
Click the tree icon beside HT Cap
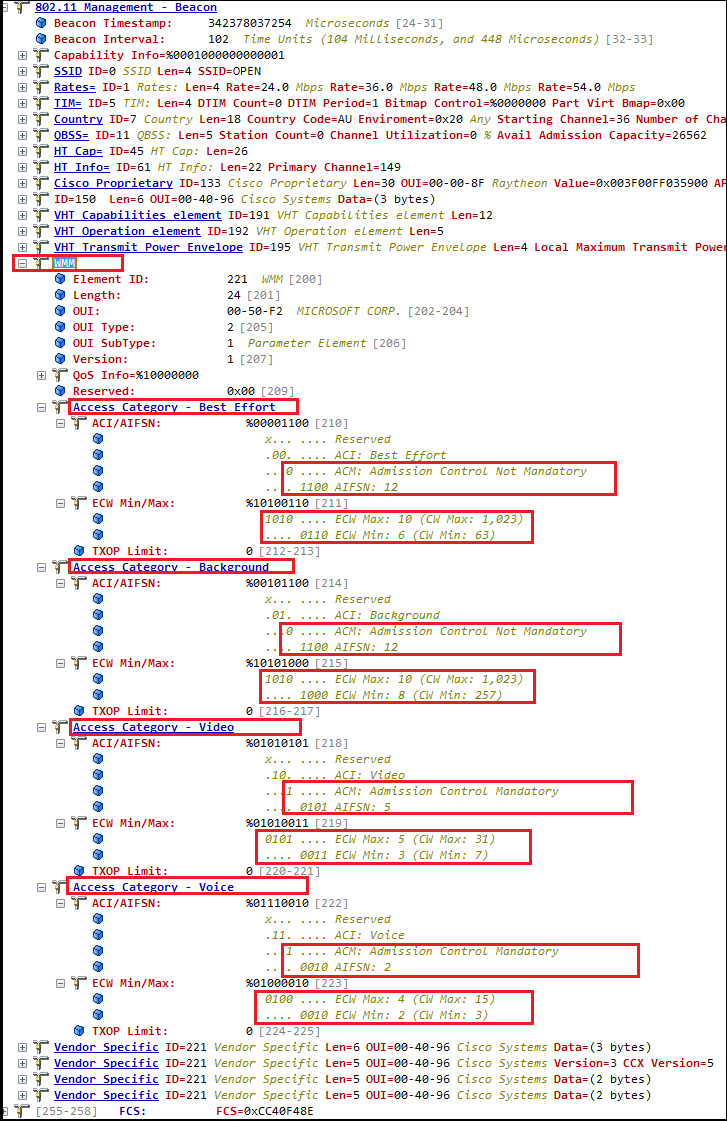click(x=41, y=151)
